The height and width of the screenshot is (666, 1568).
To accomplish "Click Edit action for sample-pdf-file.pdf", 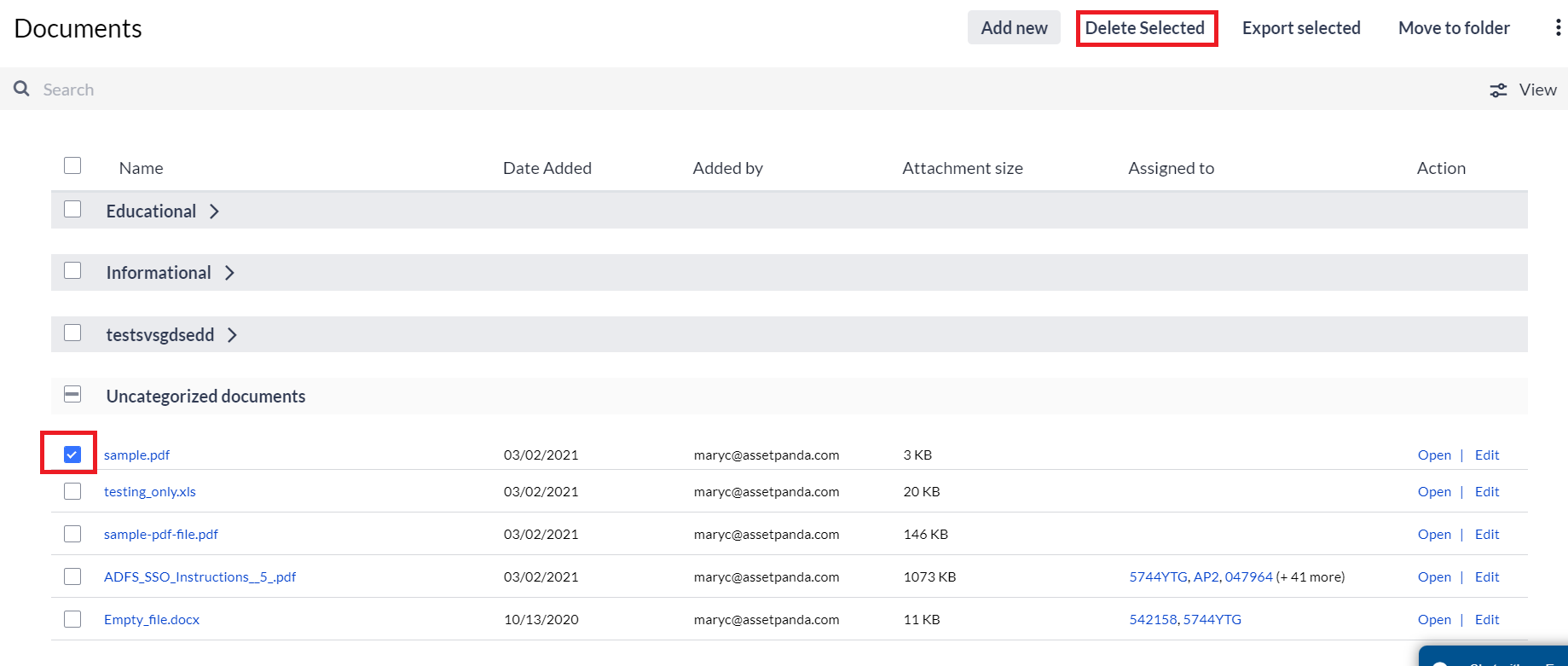I will click(1487, 534).
